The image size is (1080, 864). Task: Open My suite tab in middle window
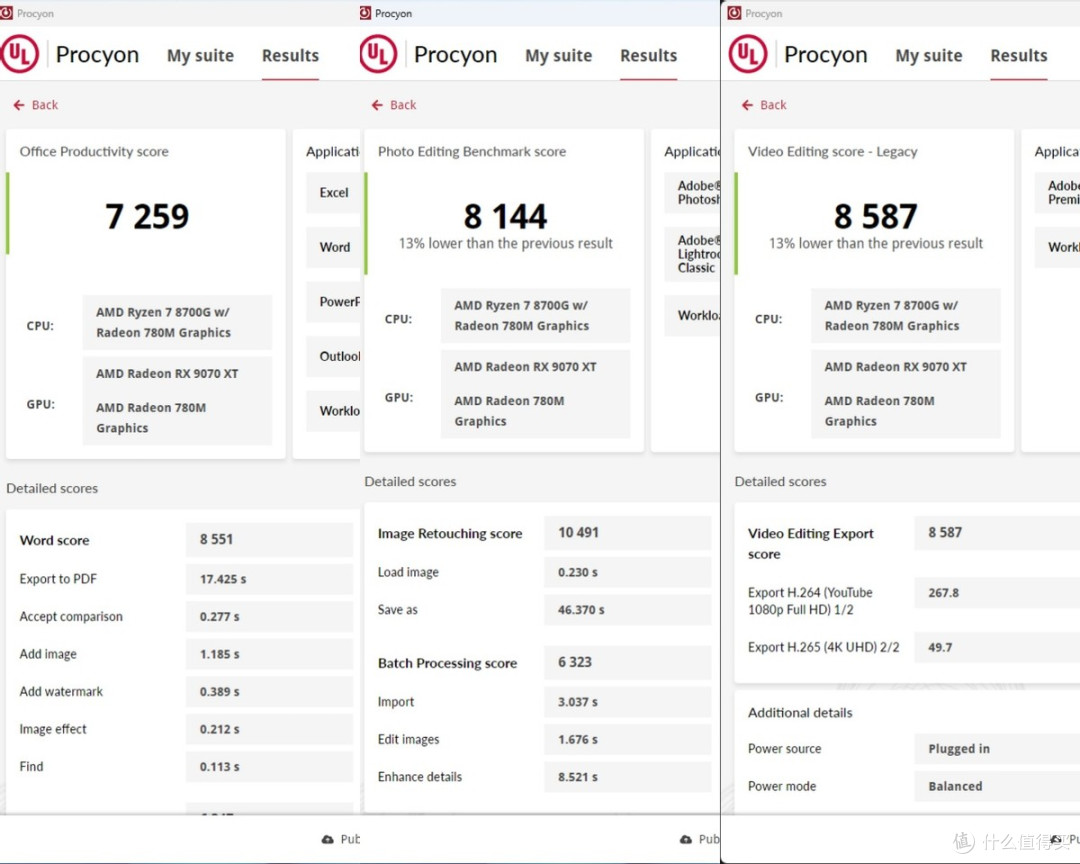(x=559, y=55)
